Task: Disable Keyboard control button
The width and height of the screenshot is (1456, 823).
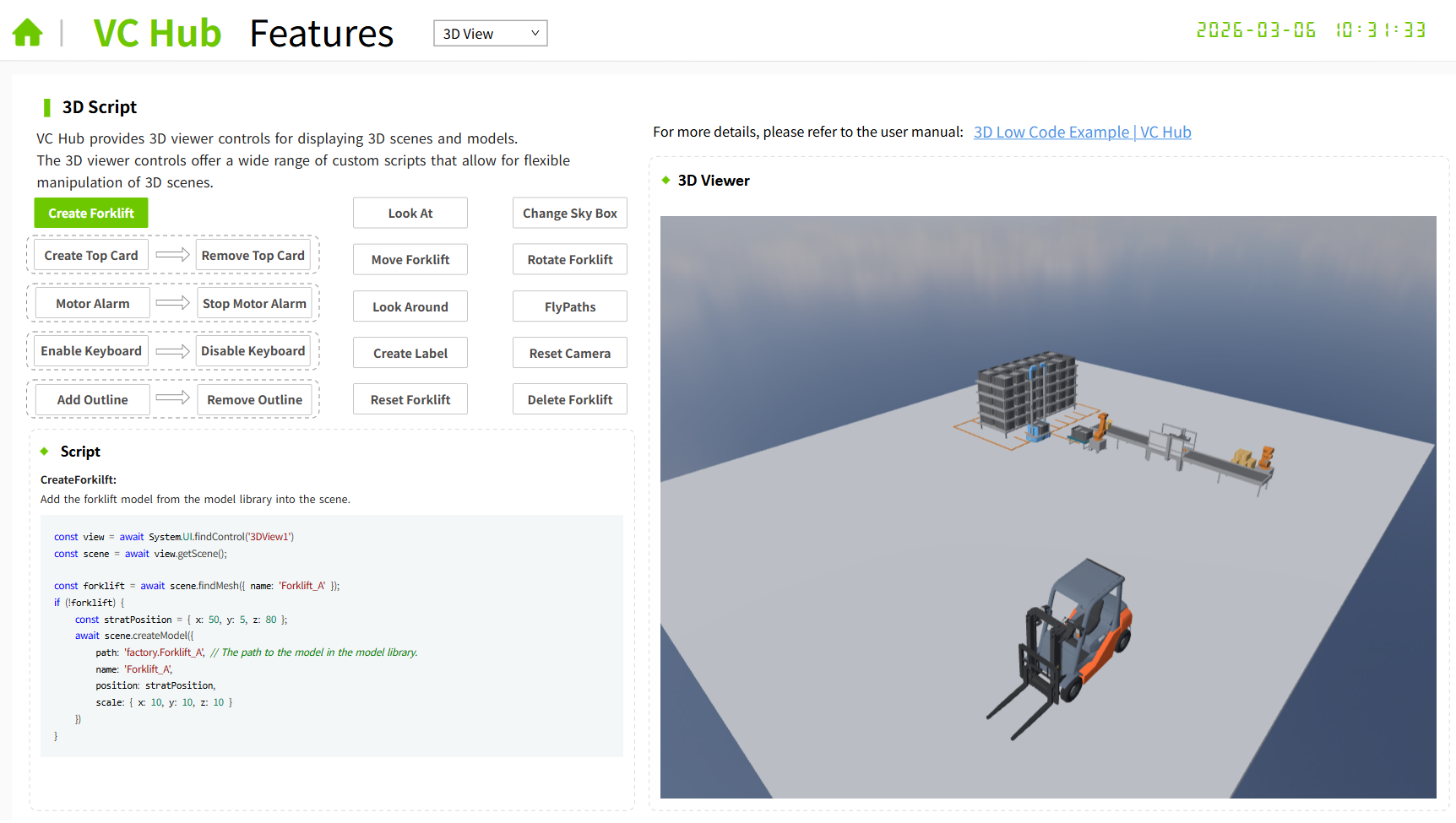Action: point(253,351)
